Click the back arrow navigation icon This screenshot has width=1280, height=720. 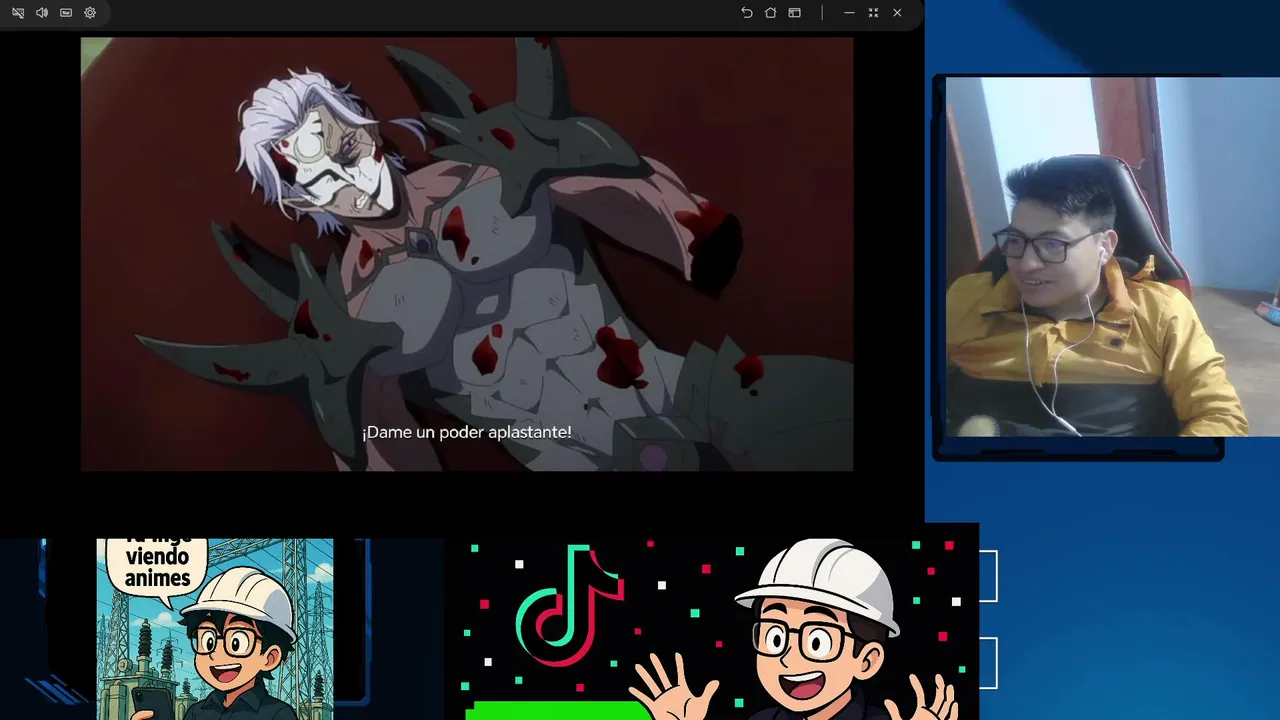tap(746, 13)
